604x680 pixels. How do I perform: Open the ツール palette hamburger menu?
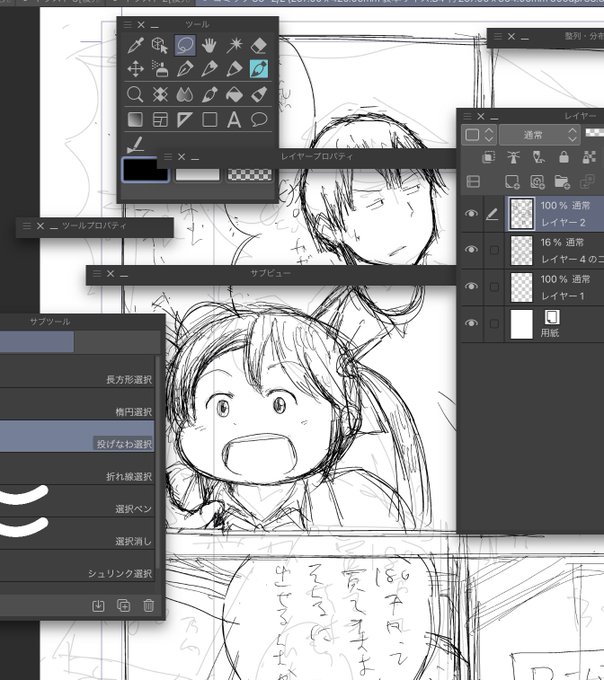128,25
